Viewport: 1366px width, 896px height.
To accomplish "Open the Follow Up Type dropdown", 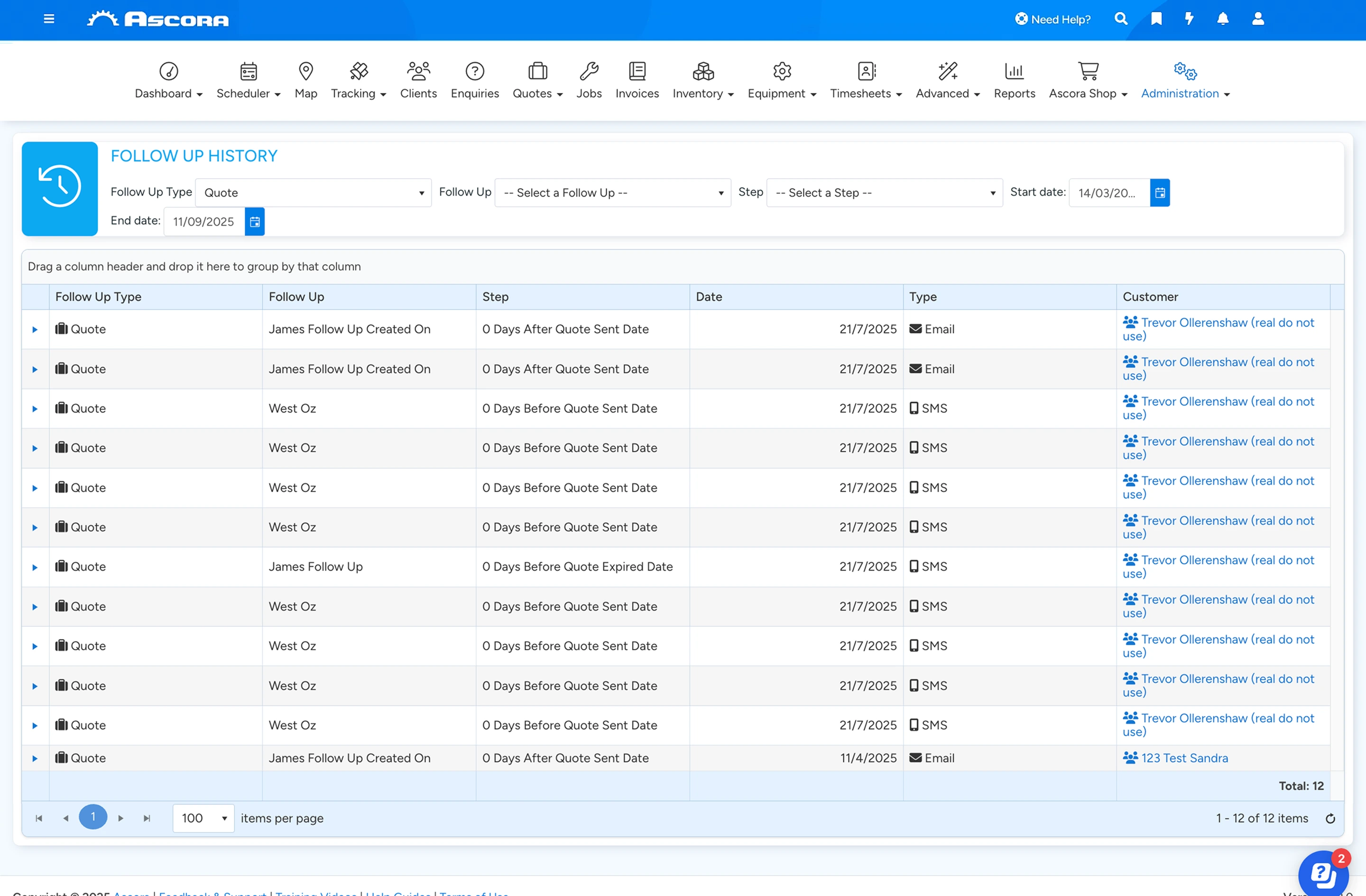I will (x=314, y=193).
